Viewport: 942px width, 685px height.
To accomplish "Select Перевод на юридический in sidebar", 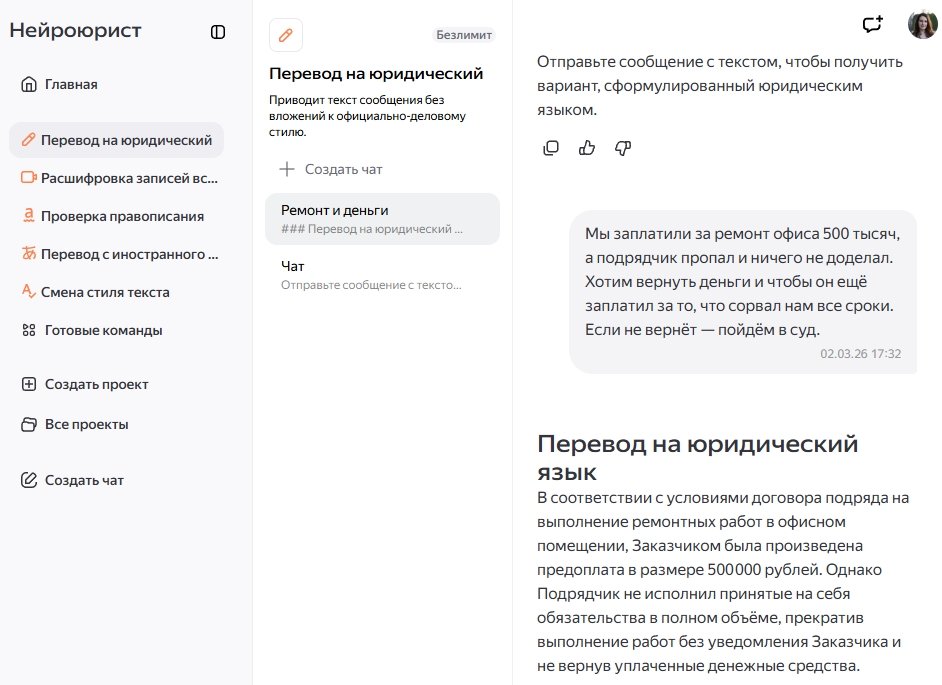I will pyautogui.click(x=116, y=140).
